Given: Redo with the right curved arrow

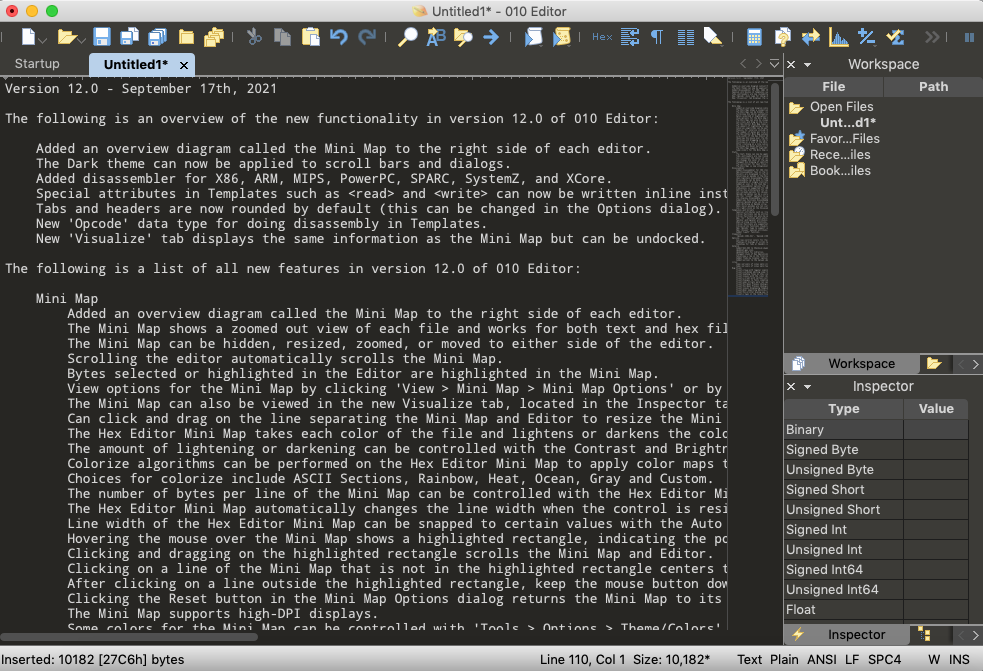Looking at the screenshot, I should (367, 37).
